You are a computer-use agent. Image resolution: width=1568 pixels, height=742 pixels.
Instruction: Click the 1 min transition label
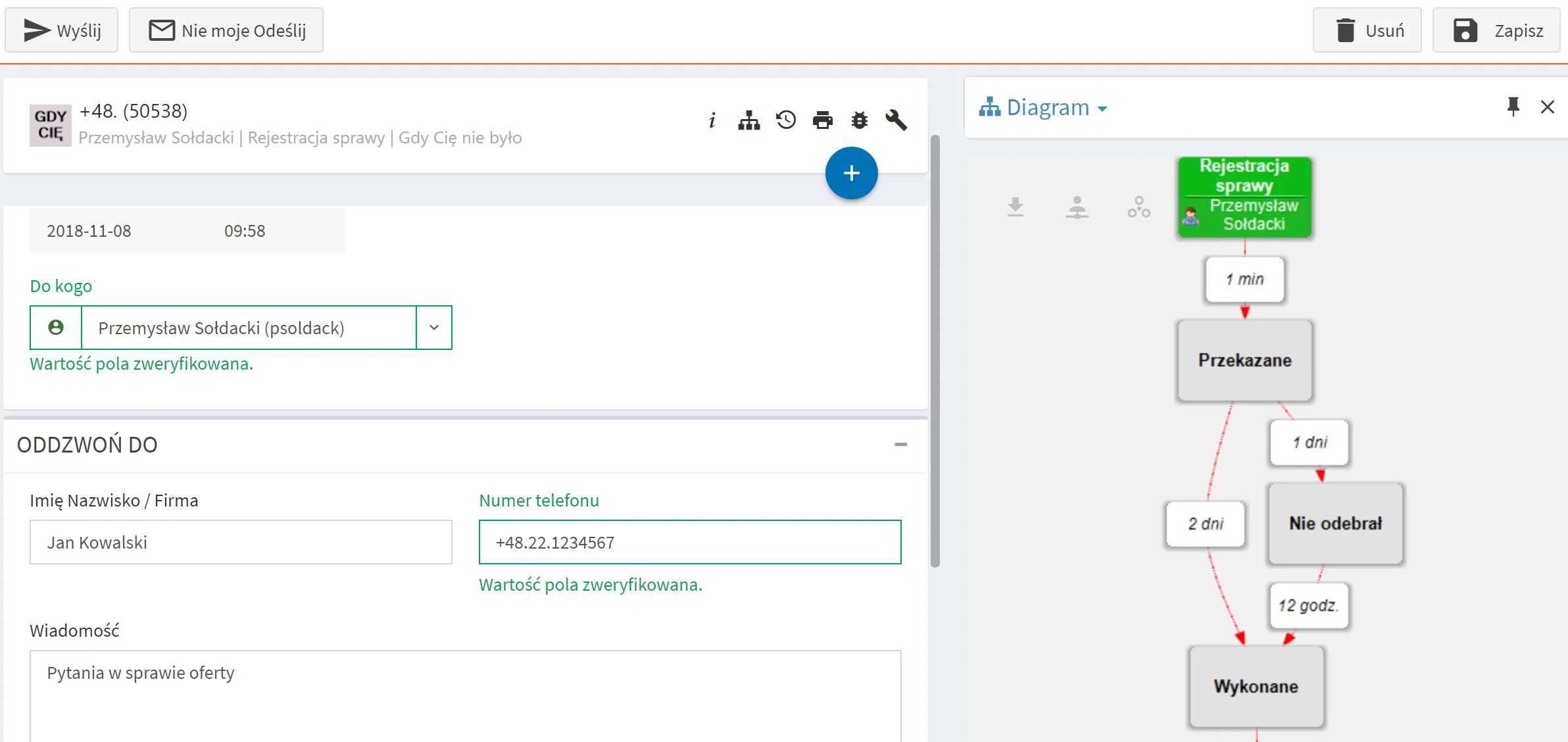coord(1245,280)
